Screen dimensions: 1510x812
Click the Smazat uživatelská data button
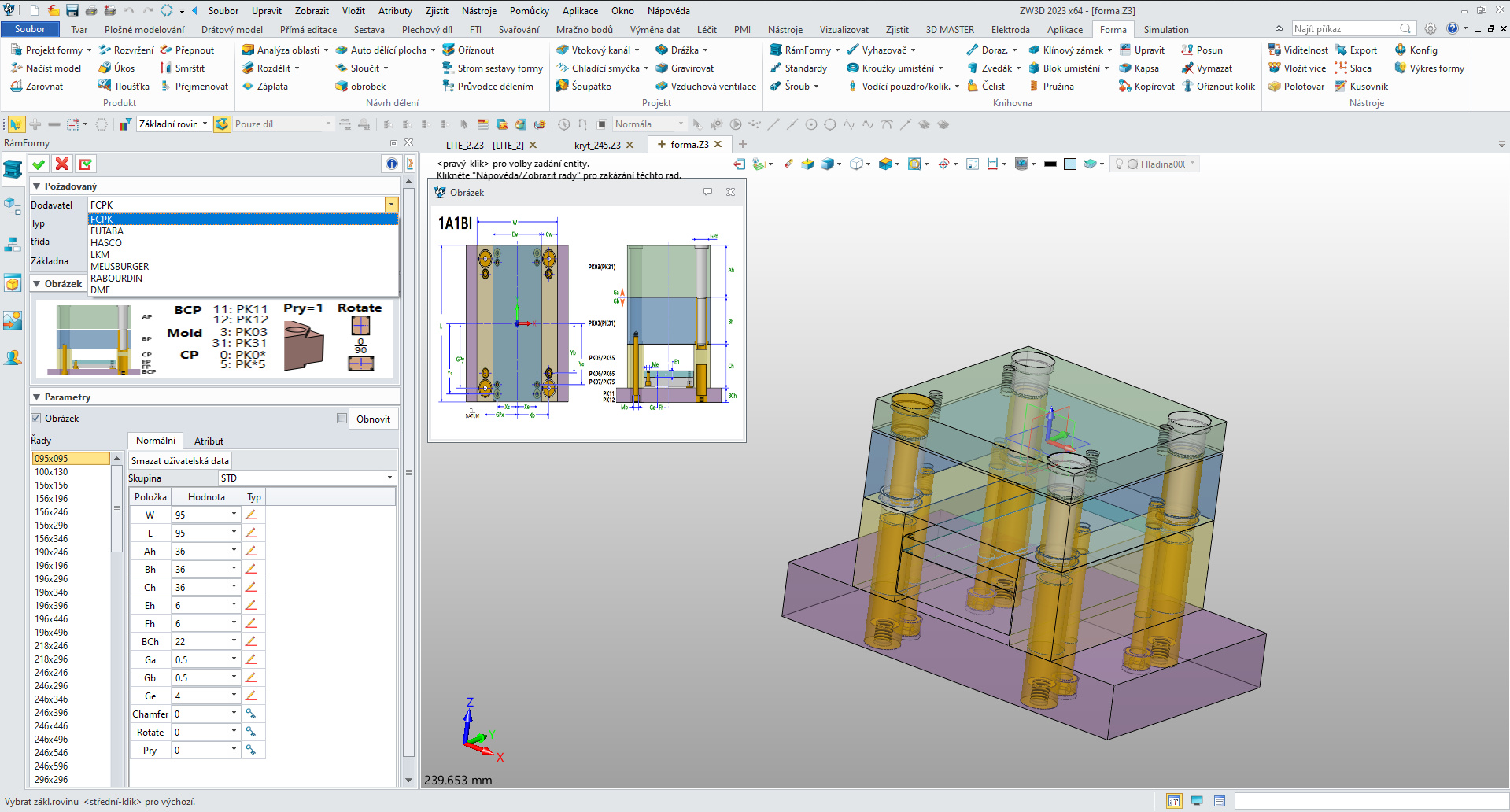(180, 461)
